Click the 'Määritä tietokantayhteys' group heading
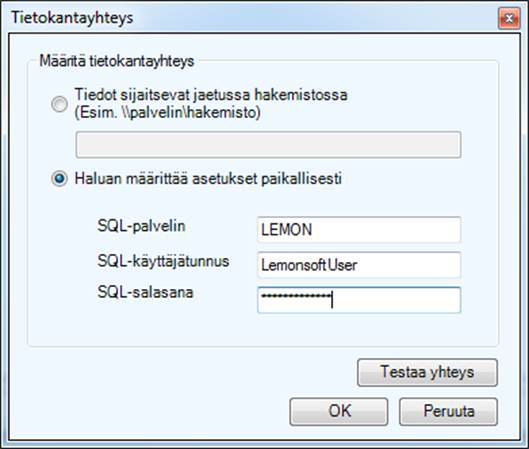This screenshot has height=449, width=529. pos(117,61)
